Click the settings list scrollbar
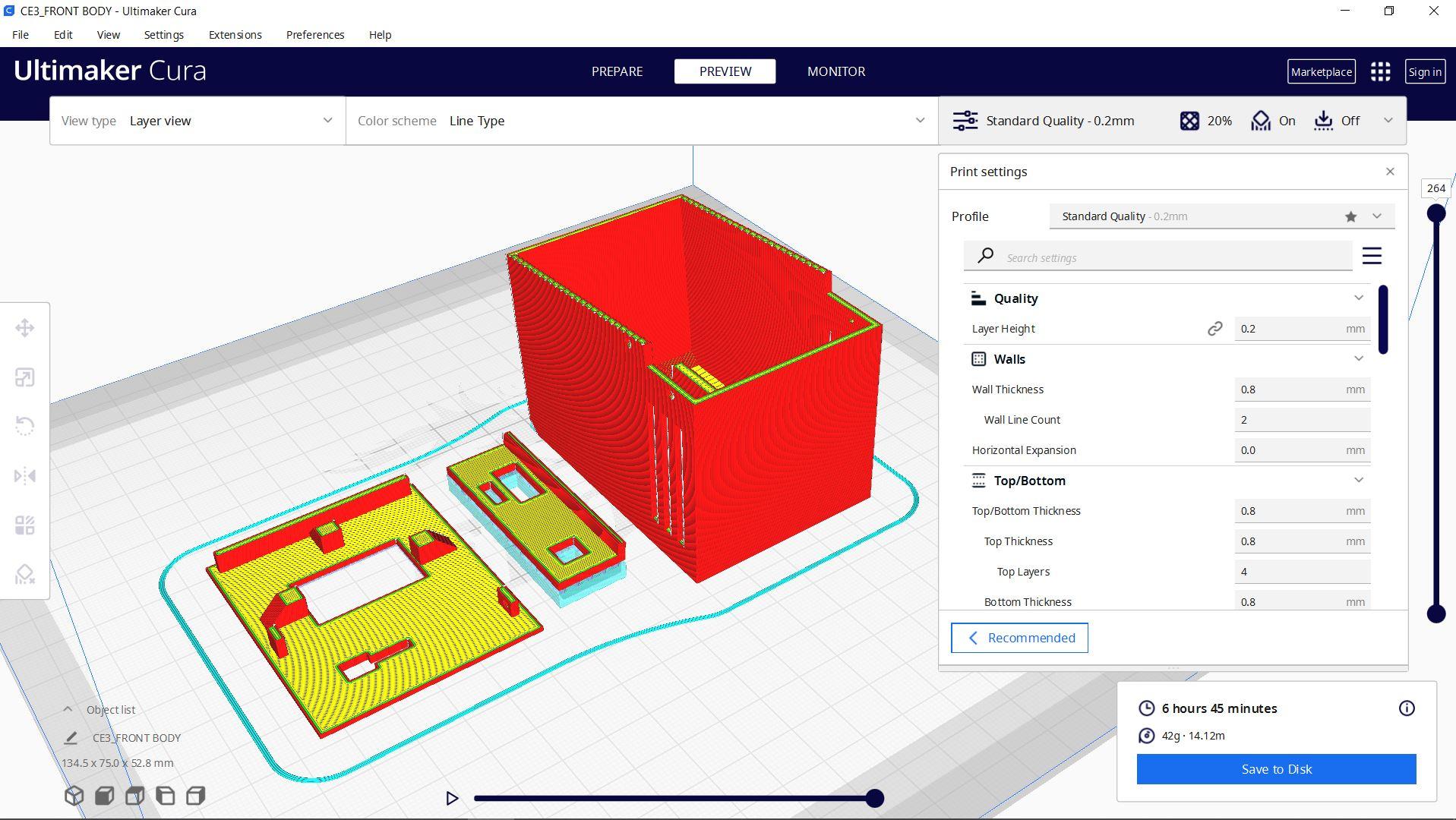 [x=1383, y=319]
